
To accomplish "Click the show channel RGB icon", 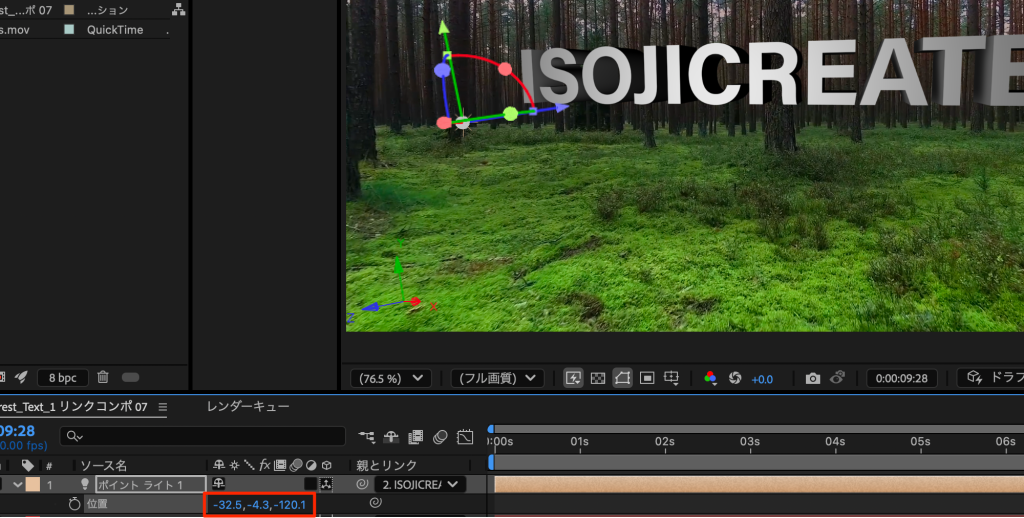I will point(711,378).
